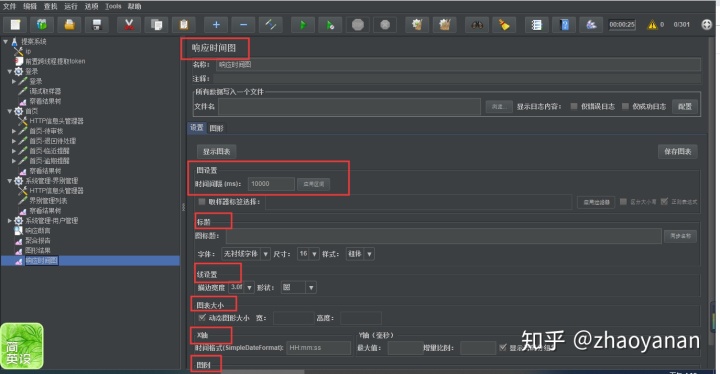720x374 pixels.
Task: Click the Clear results icon
Action: 417,24
